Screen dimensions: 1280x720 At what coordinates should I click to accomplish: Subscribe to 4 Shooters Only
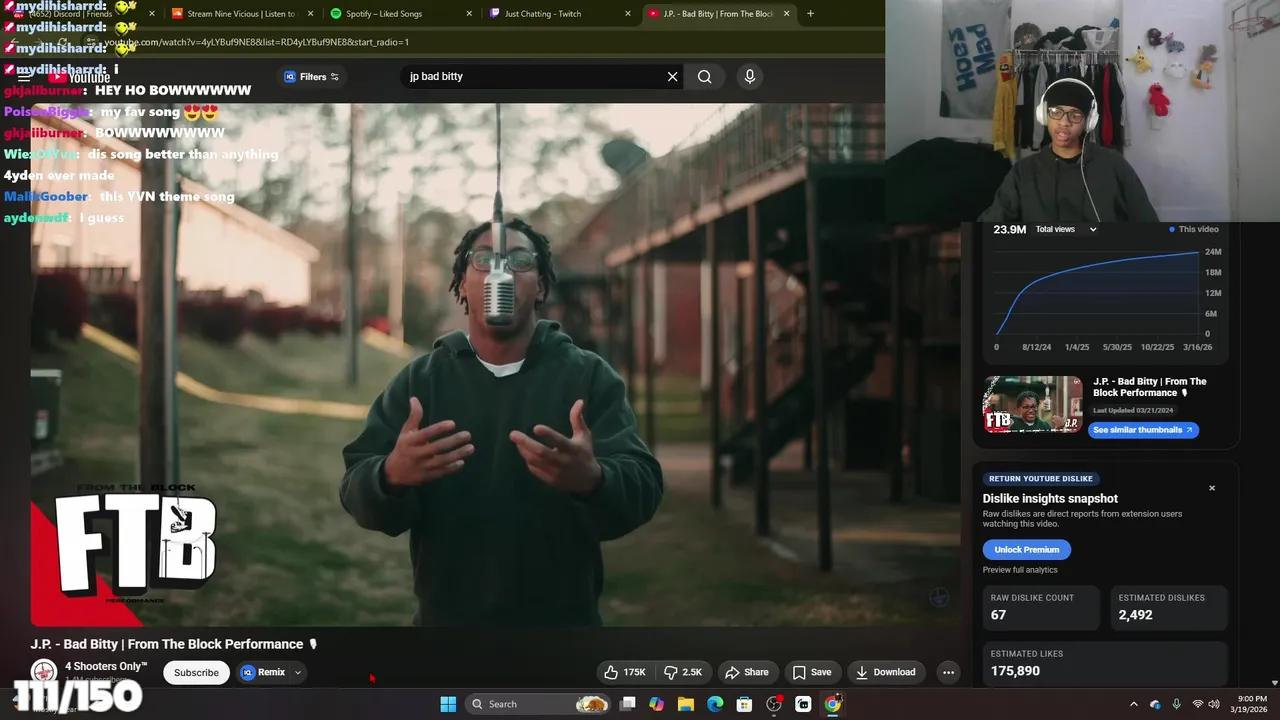click(196, 672)
